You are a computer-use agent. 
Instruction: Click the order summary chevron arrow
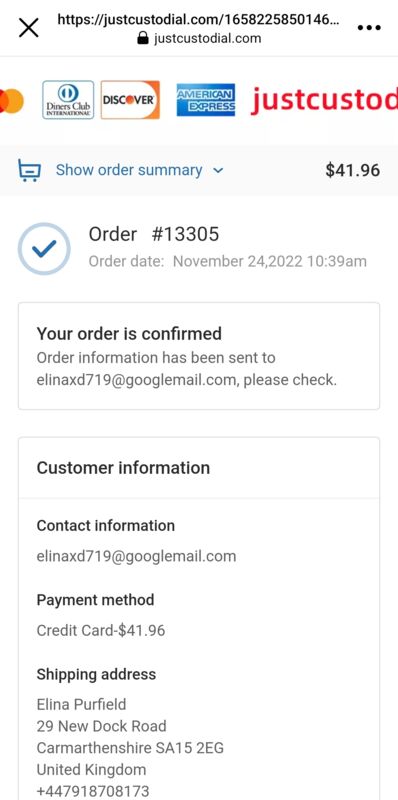[218, 171]
